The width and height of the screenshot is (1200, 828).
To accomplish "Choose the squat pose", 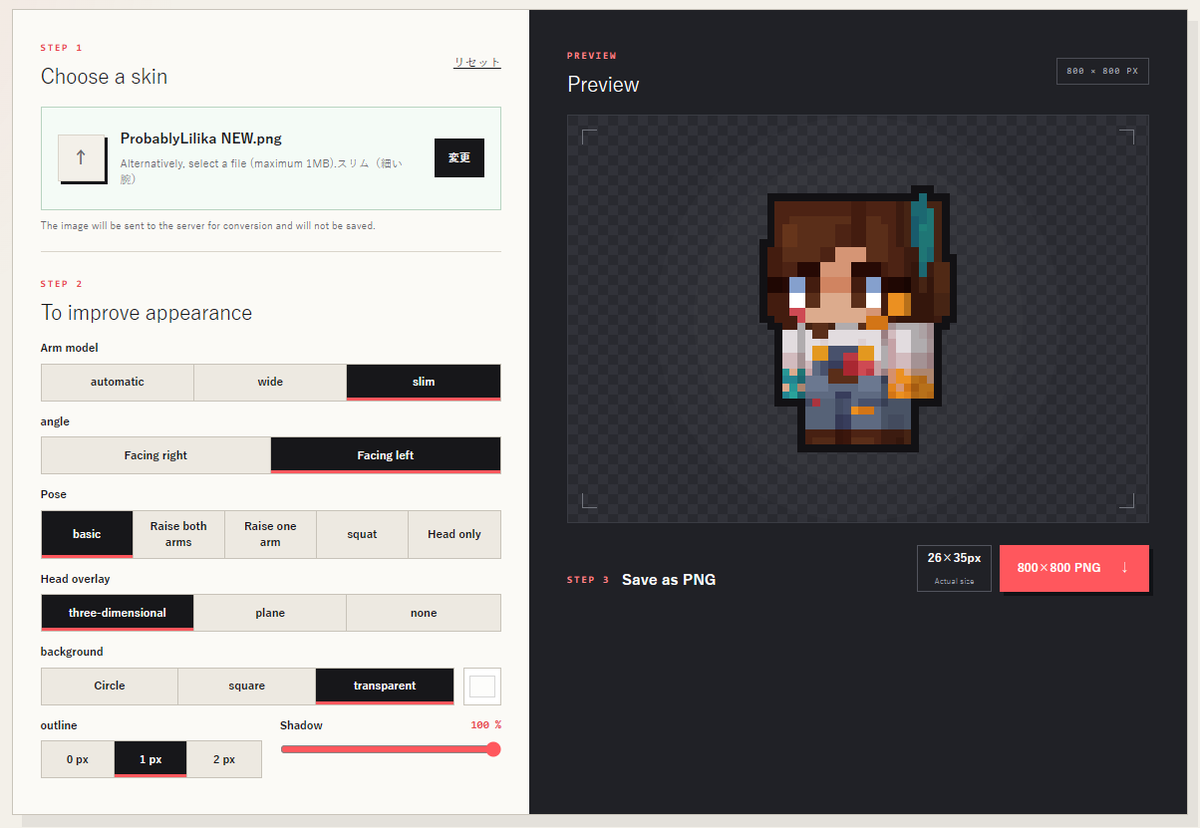I will click(362, 534).
